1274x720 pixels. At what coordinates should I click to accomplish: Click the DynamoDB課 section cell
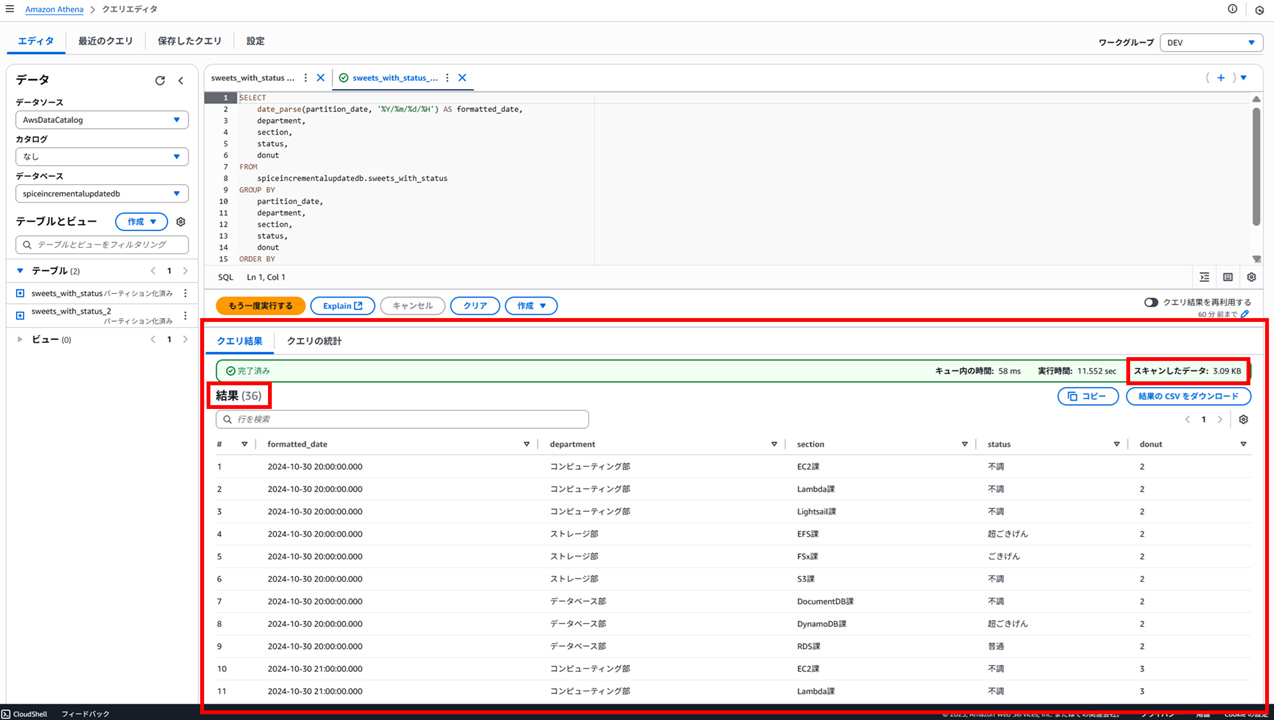pos(821,624)
